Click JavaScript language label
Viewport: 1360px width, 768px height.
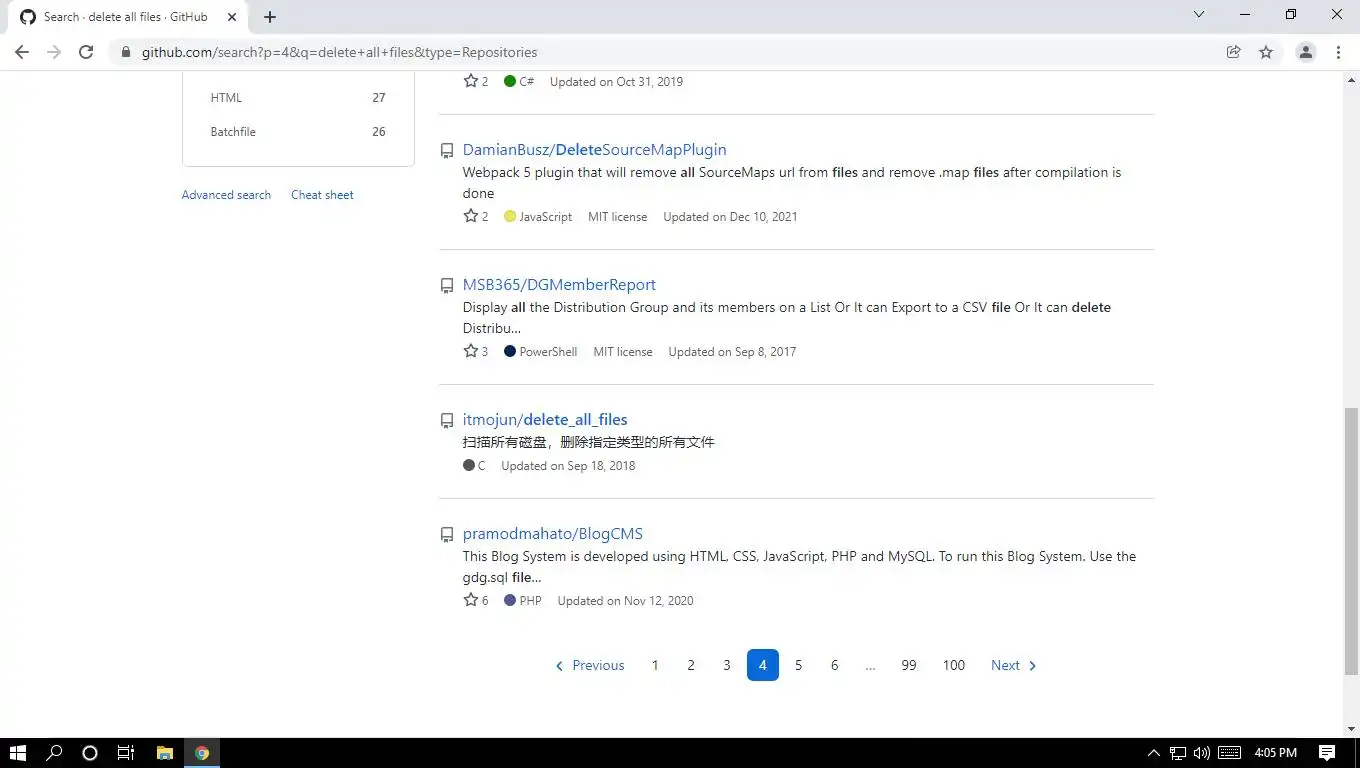point(545,217)
